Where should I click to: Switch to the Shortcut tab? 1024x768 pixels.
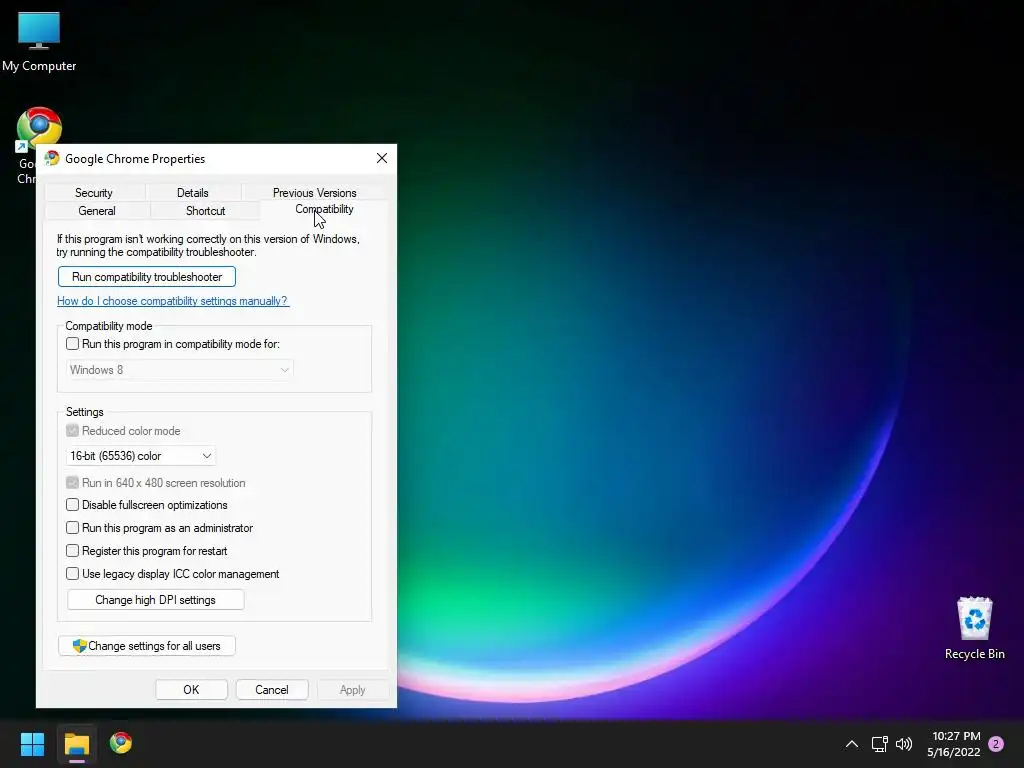point(205,211)
